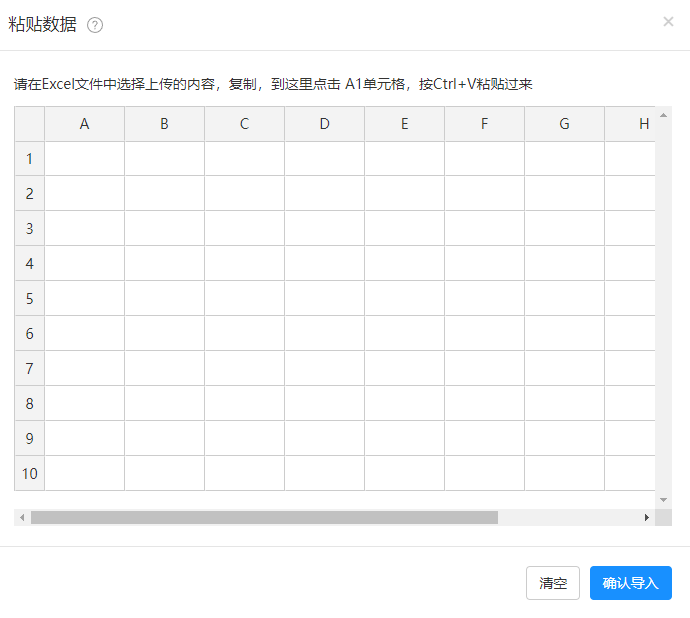Open the help question-mark icon beside 粘贴数据
Screen dimensions: 690x618
coord(95,25)
